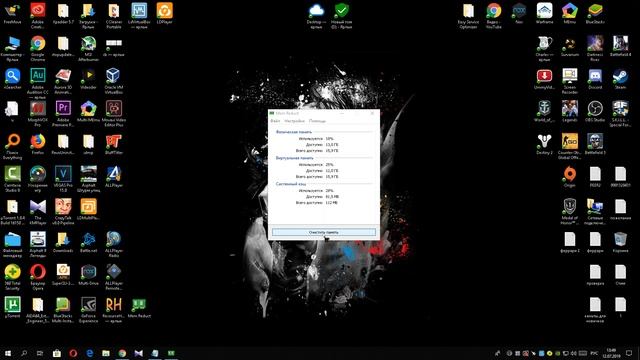The height and width of the screenshot is (360, 640).
Task: Open Microsoft Edge from the taskbar
Action: 89,353
